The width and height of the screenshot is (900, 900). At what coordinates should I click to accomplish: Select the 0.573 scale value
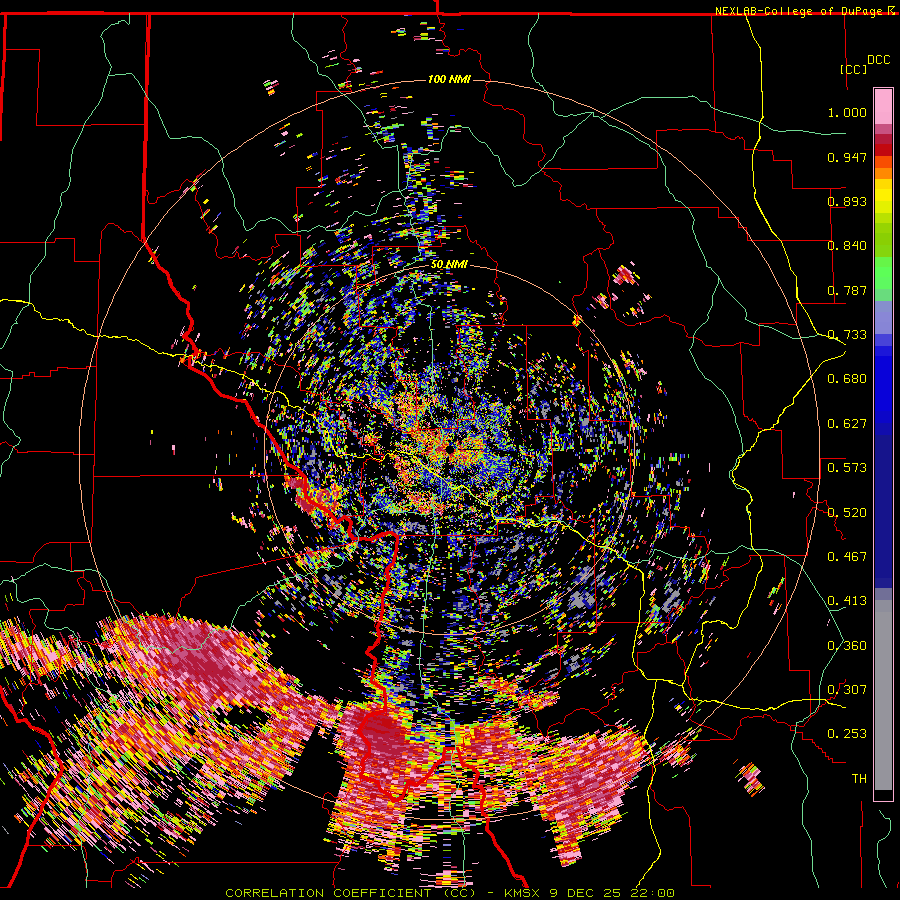[x=847, y=468]
